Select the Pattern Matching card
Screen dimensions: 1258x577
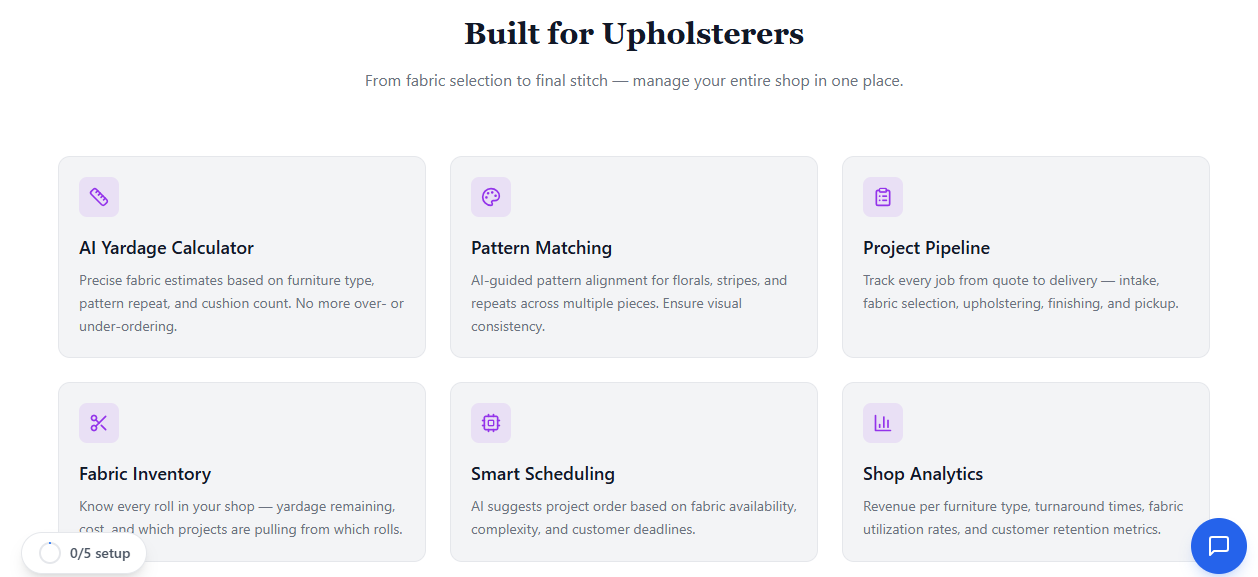click(x=633, y=256)
